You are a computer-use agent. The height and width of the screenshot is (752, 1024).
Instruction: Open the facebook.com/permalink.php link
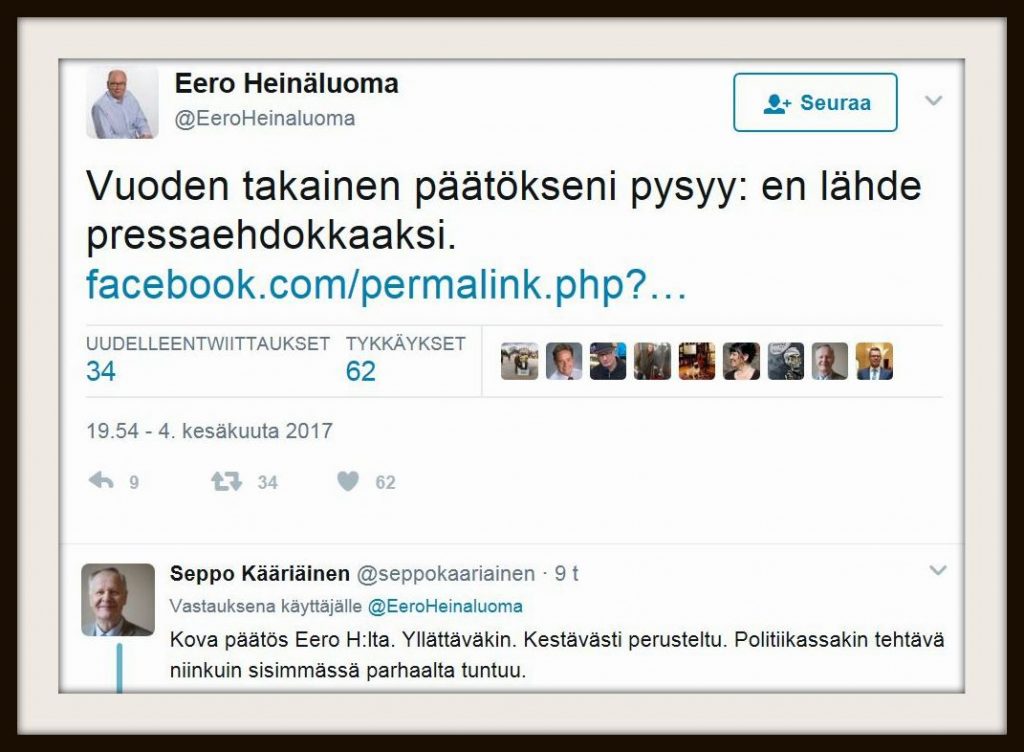(x=386, y=285)
